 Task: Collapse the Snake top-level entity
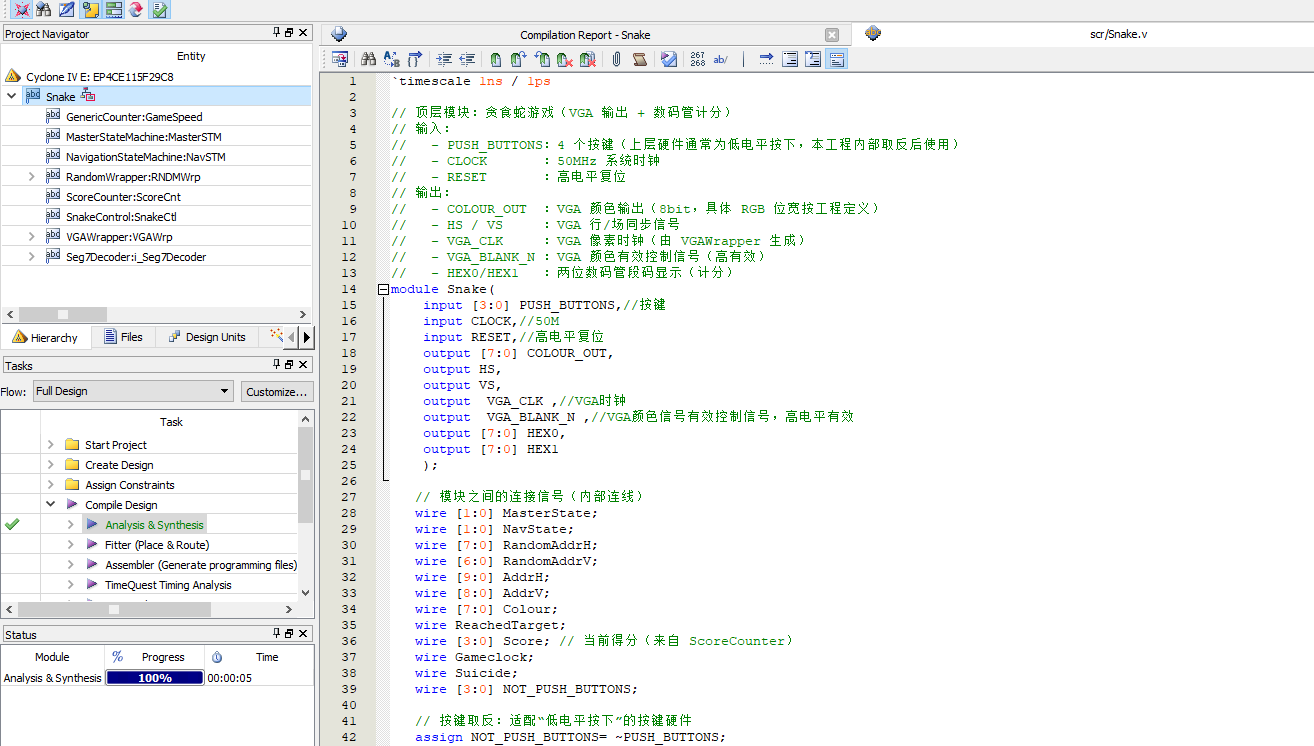pyautogui.click(x=11, y=96)
